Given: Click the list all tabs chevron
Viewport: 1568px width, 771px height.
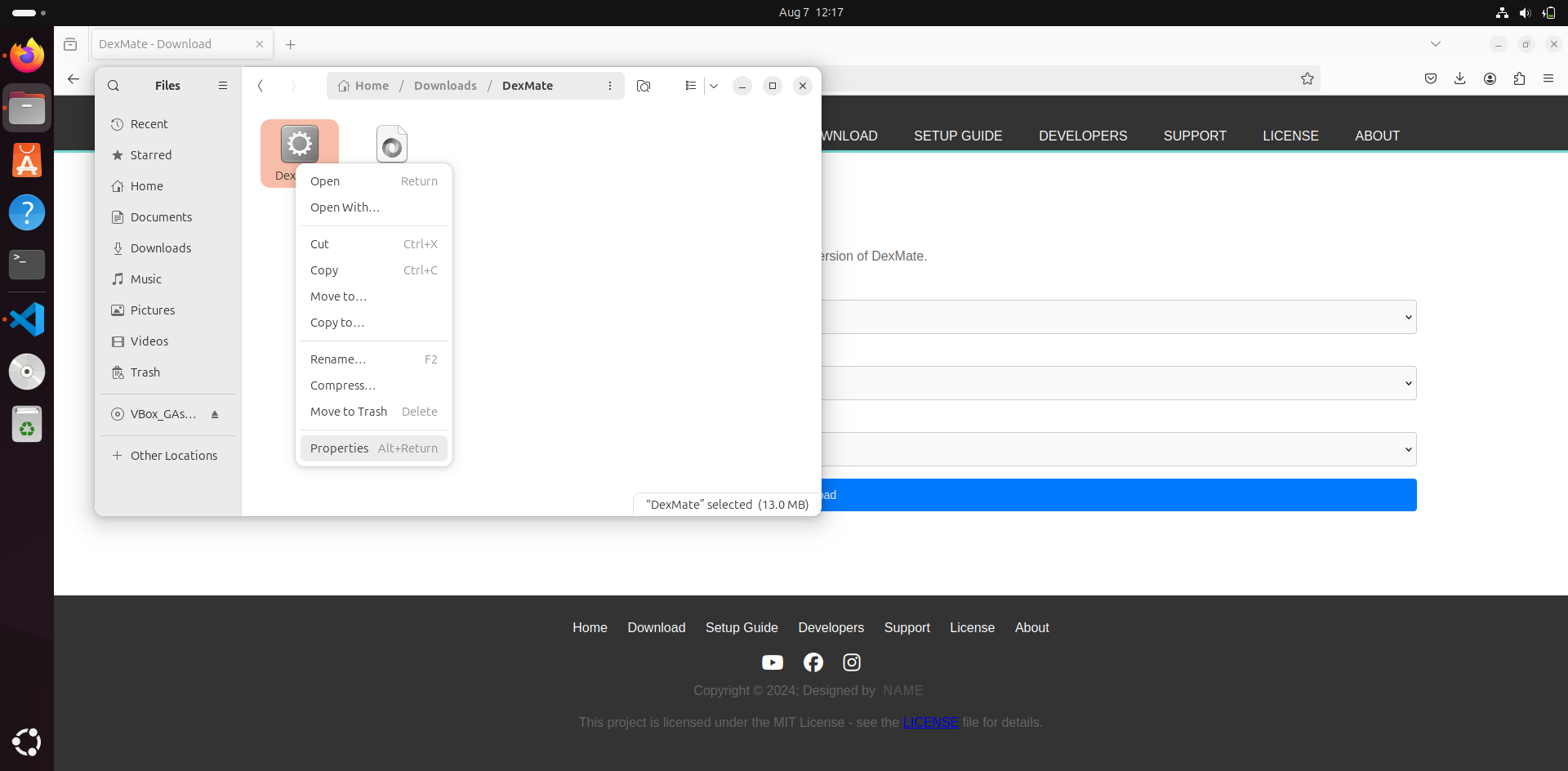Looking at the screenshot, I should point(1436,44).
